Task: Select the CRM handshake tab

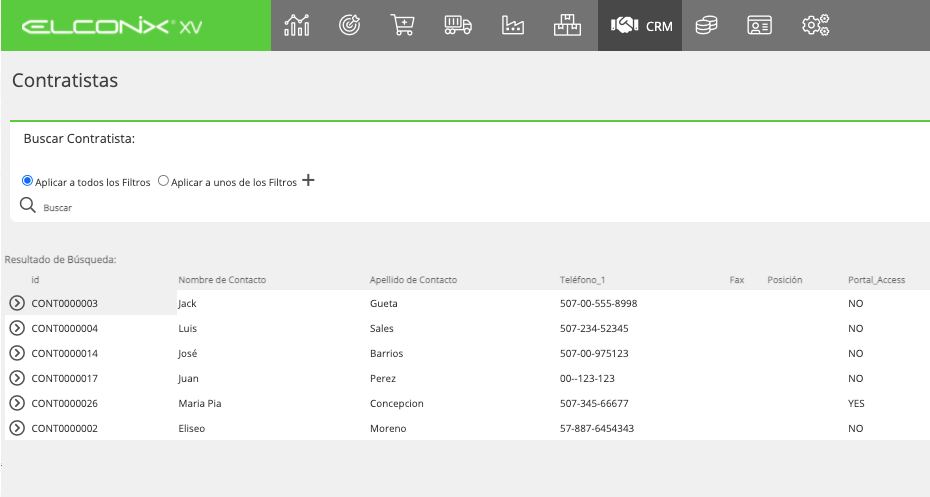Action: click(x=640, y=26)
